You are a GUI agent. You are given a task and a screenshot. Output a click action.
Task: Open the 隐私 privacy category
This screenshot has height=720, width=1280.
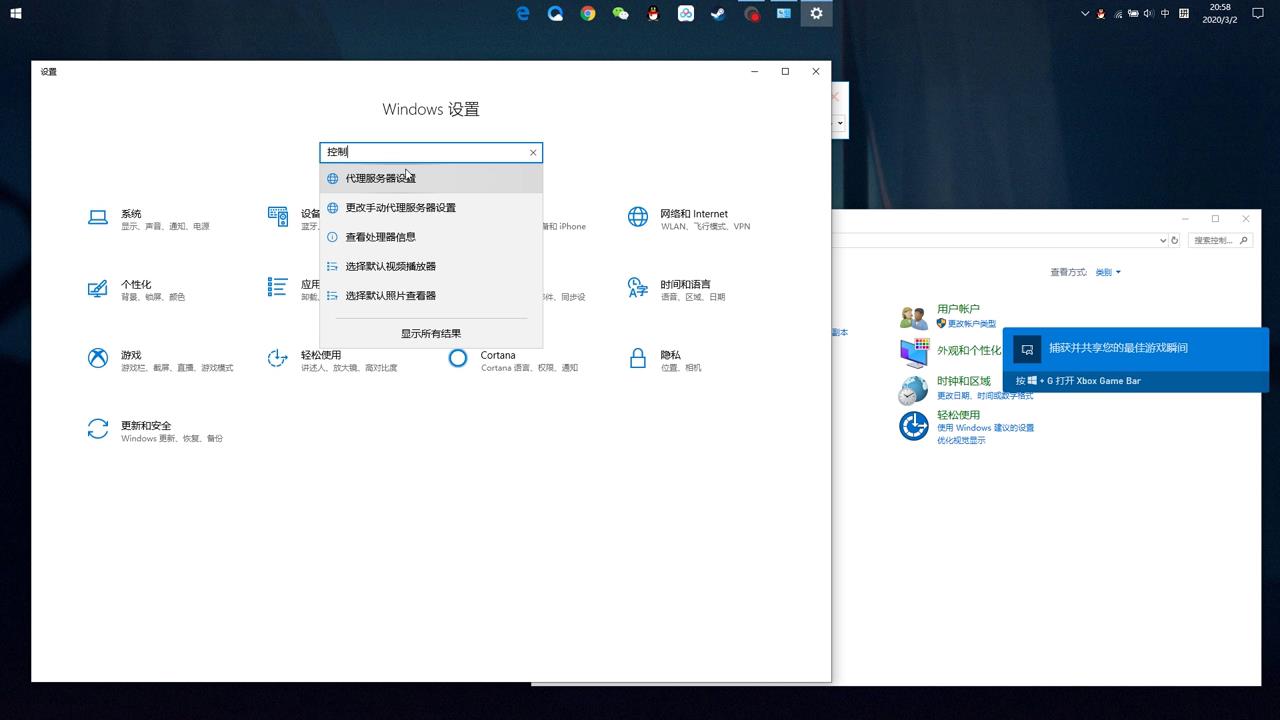664,360
